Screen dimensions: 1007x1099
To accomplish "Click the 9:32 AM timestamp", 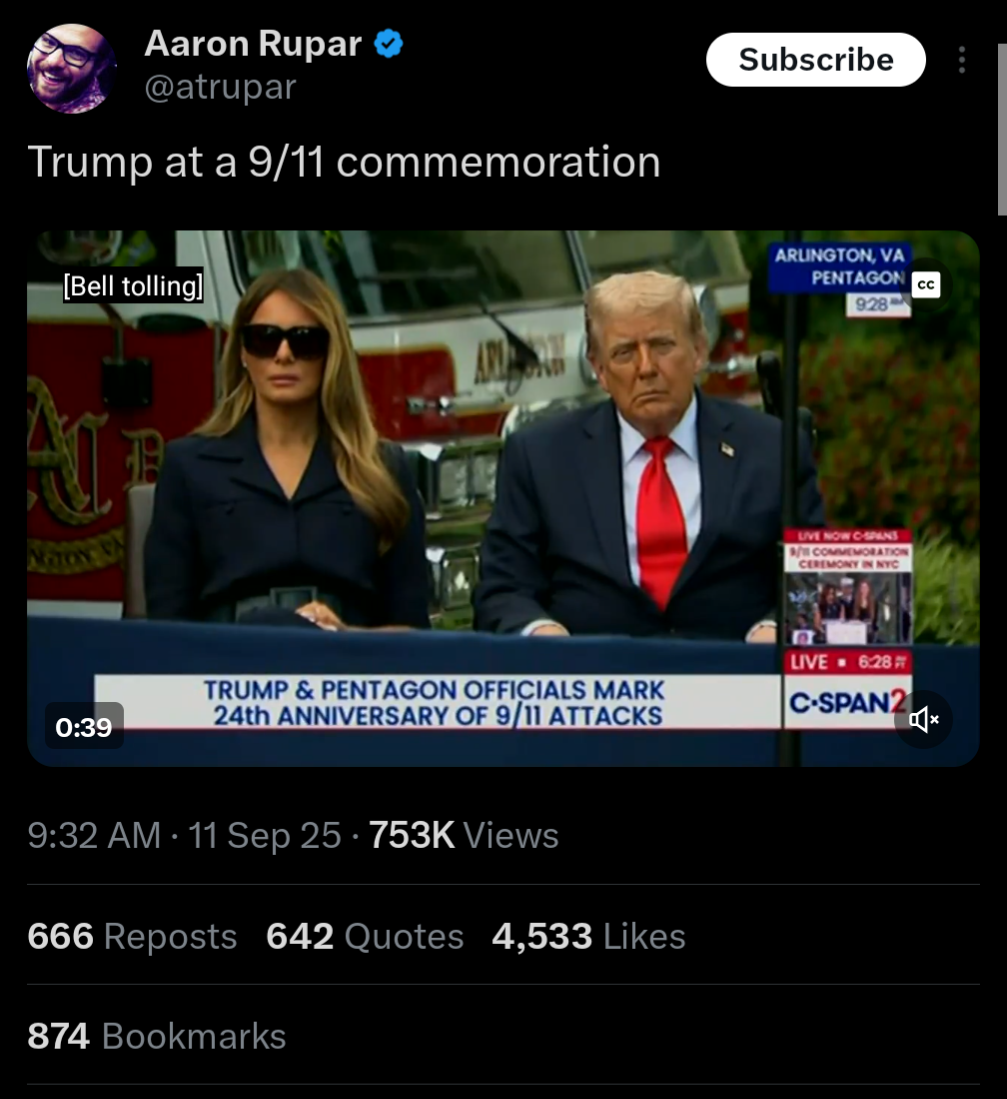I will coord(94,835).
